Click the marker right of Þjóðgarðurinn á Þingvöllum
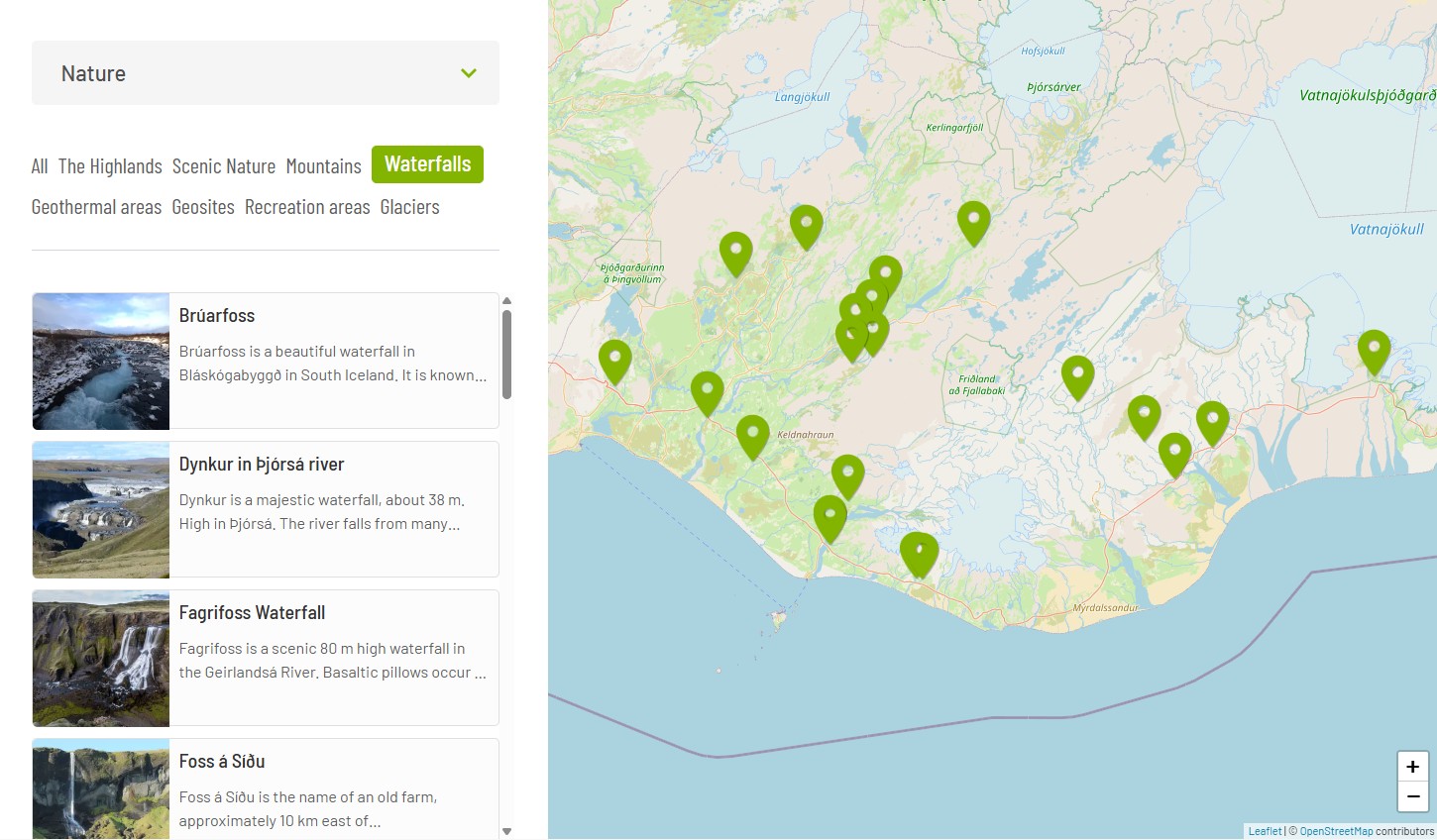 [735, 253]
